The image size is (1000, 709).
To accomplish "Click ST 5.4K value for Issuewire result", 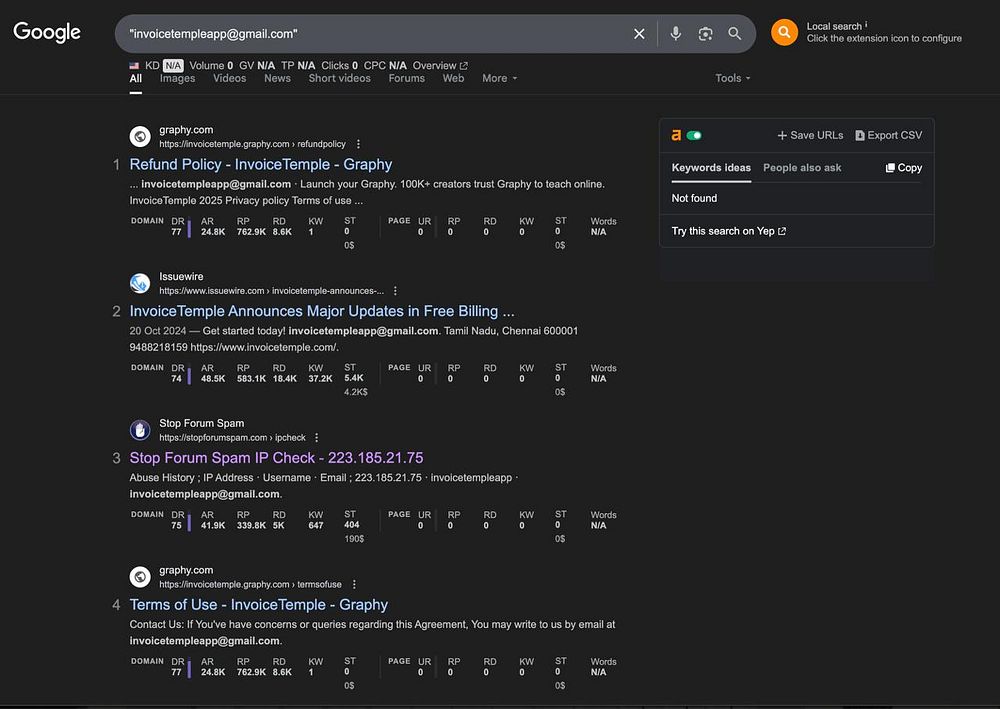I will coord(354,378).
